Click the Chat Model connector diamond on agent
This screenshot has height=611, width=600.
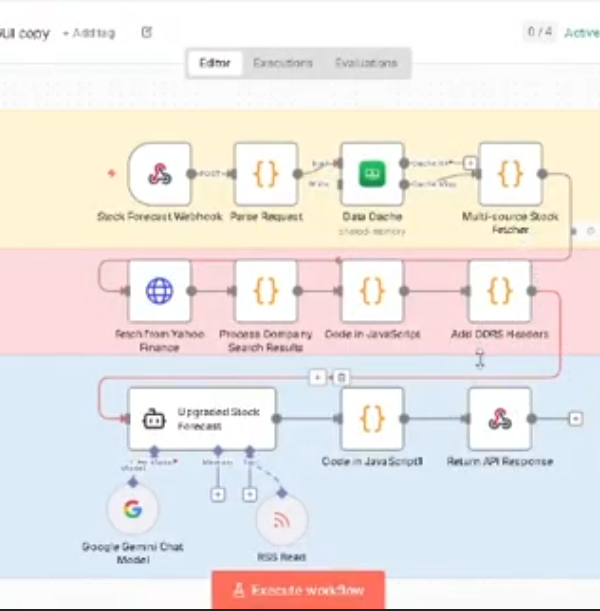(154, 451)
